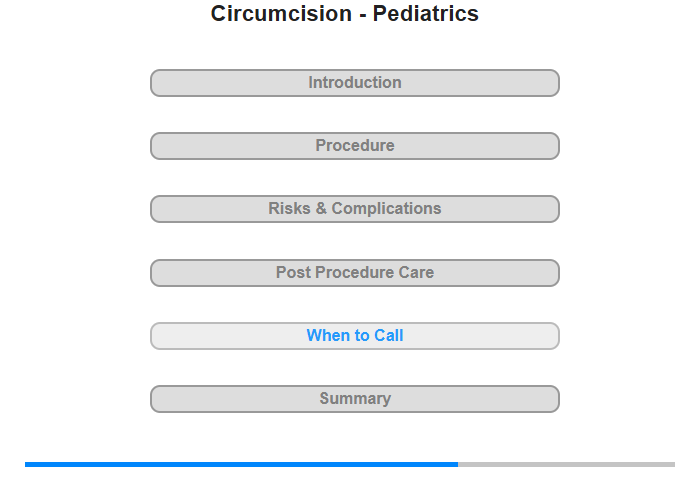The width and height of the screenshot is (700, 480).
Task: Open the Introduction section
Action: [x=355, y=83]
